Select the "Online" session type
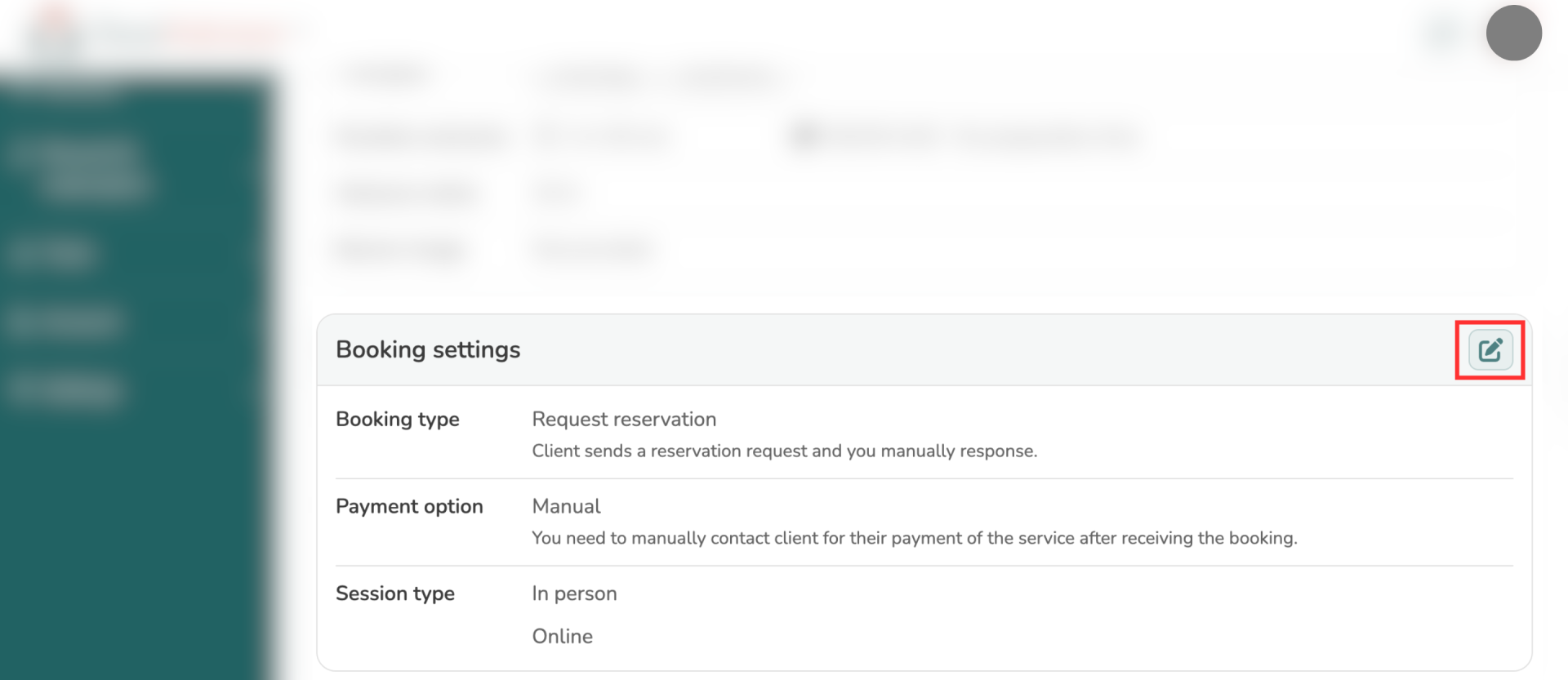Viewport: 1568px width, 680px height. coord(562,637)
